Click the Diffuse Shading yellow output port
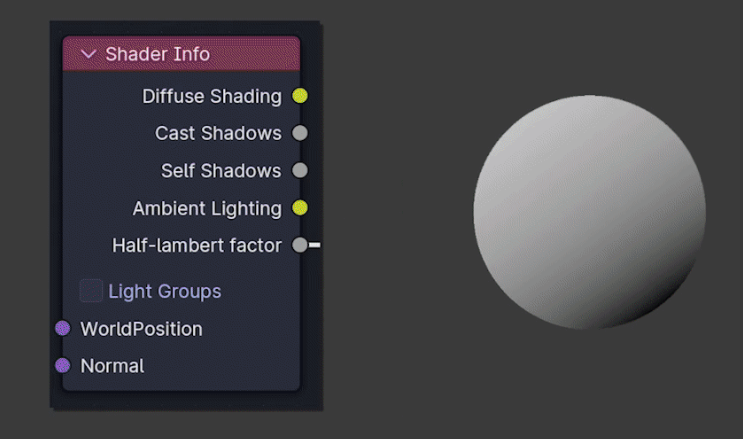The image size is (743, 439). point(299,96)
